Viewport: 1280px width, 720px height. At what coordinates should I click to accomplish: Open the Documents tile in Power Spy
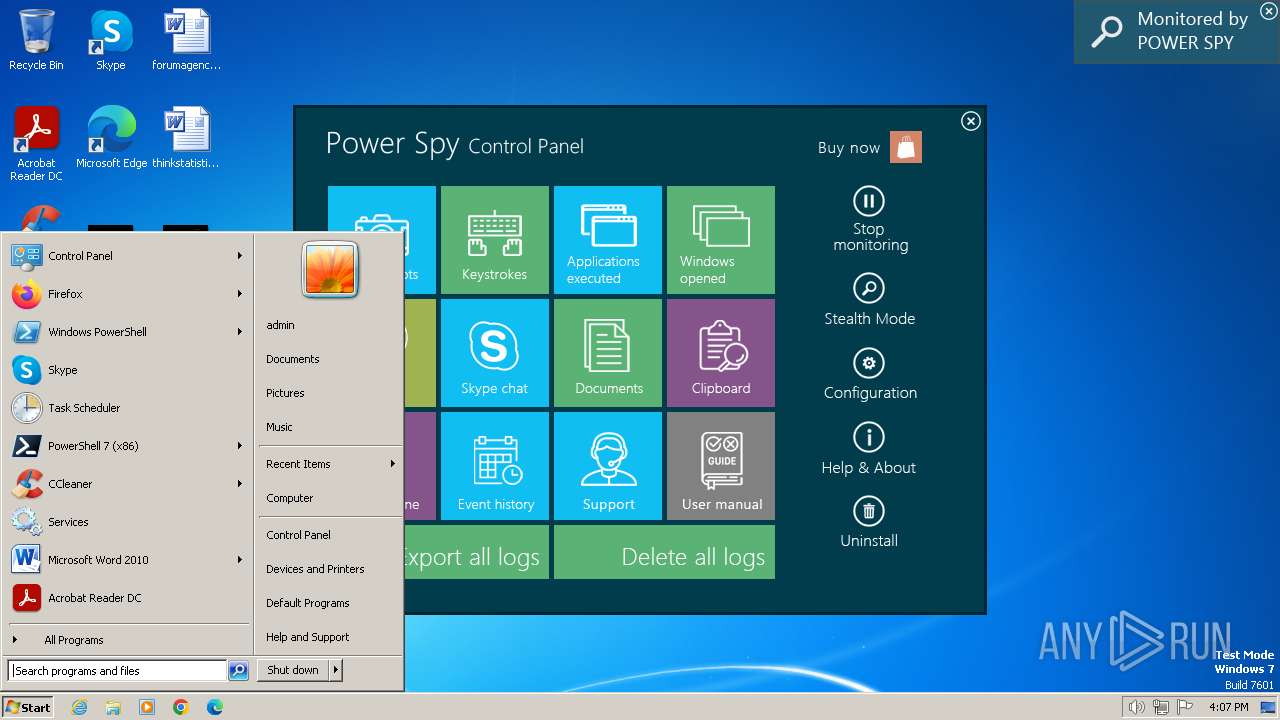[x=608, y=353]
